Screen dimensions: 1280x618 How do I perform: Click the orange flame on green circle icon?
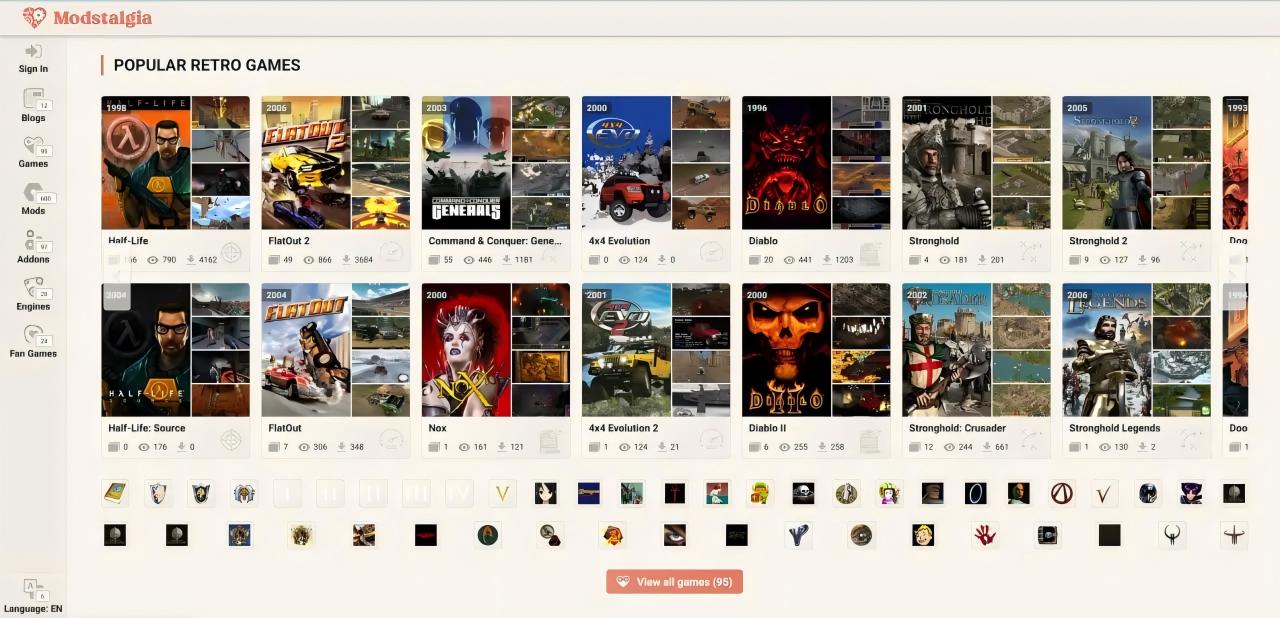[488, 535]
